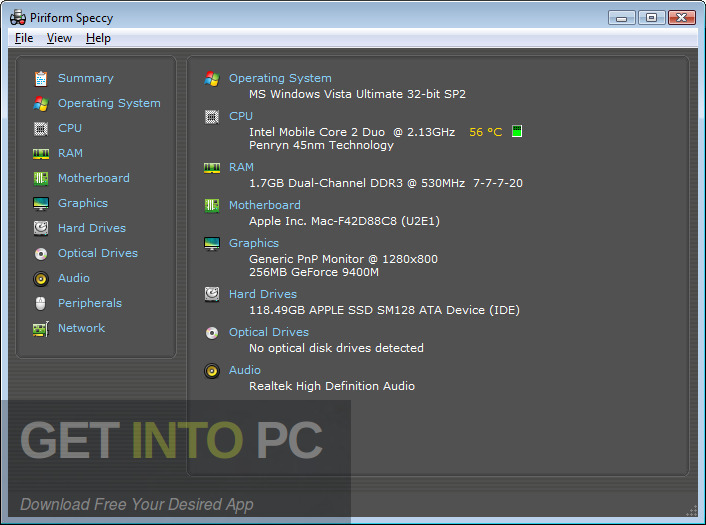Screen dimensions: 706x525
Task: Click 'Penryn 45nm Technology' text
Action: [x=321, y=145]
